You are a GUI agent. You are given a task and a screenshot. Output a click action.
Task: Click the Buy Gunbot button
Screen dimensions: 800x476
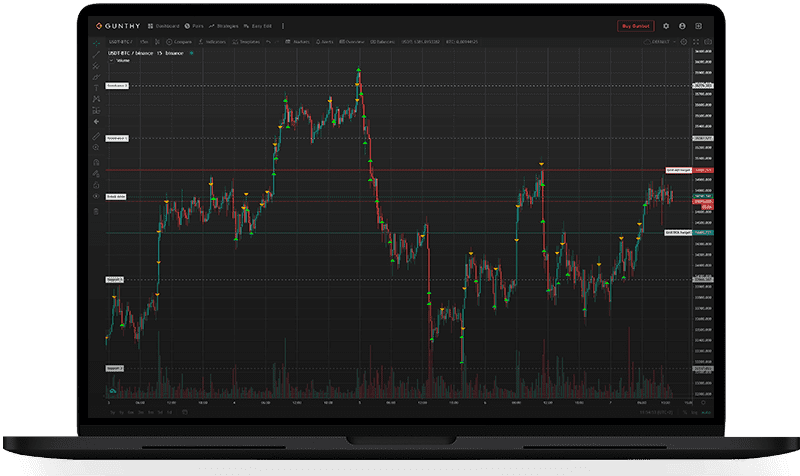(x=634, y=25)
